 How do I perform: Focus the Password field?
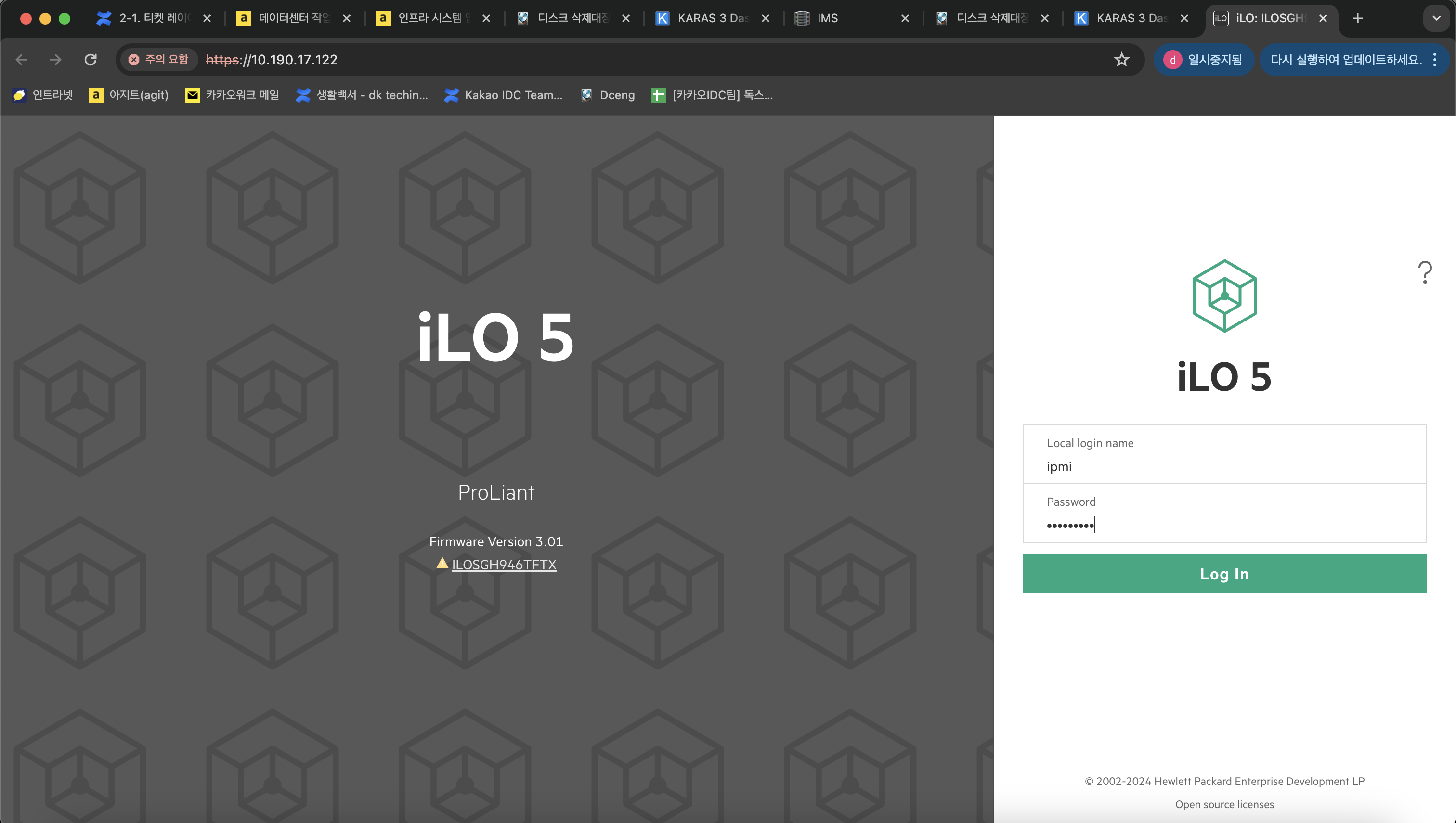coord(1224,513)
